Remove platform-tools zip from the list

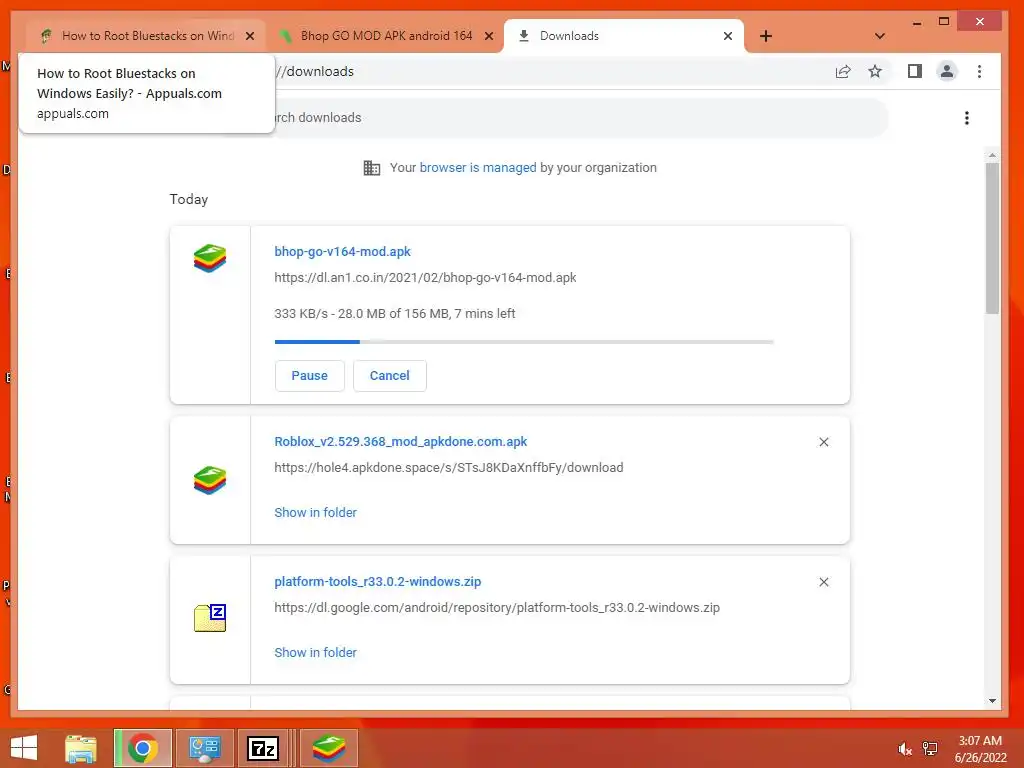tap(824, 582)
